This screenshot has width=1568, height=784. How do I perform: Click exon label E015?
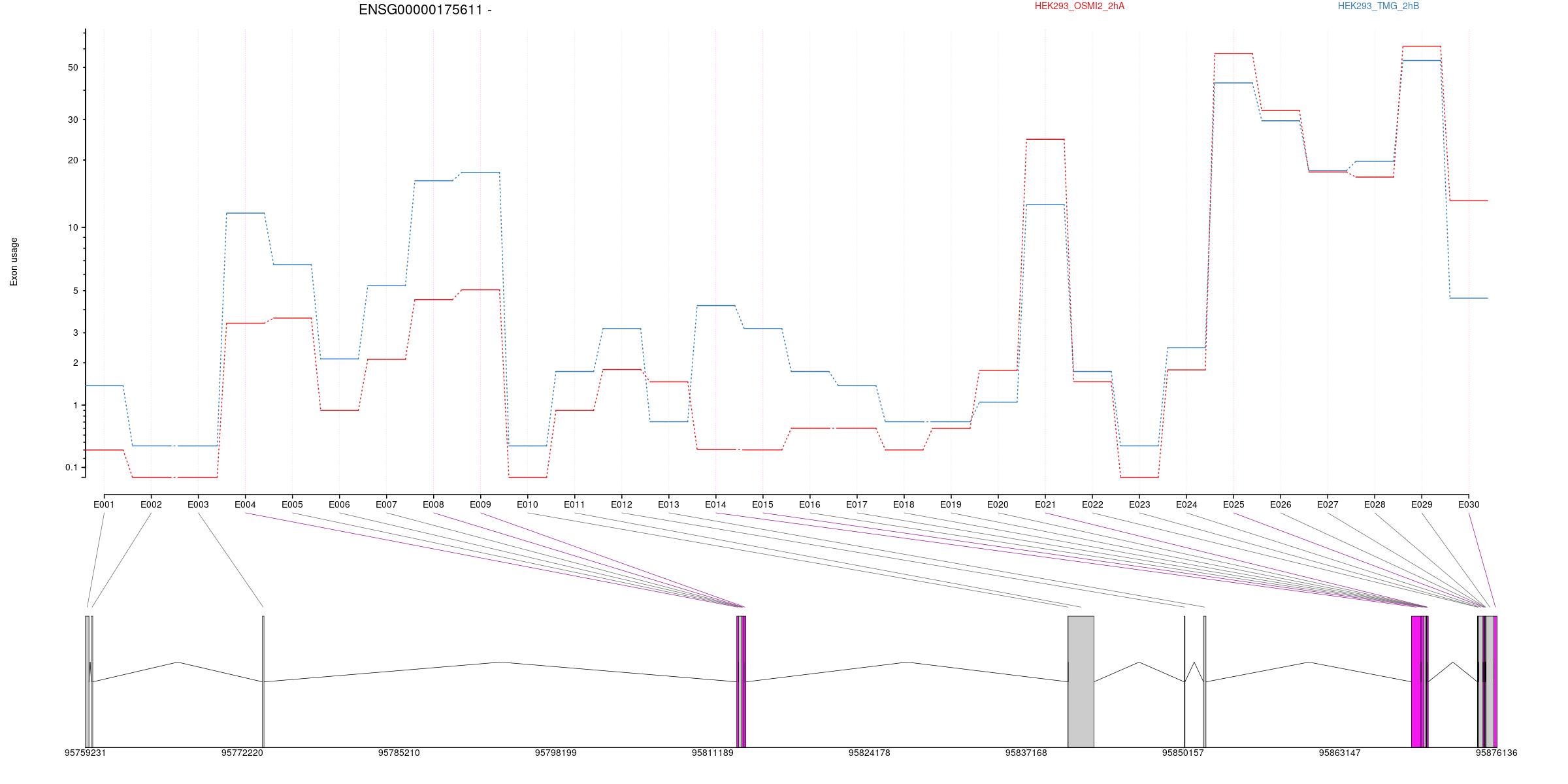click(762, 504)
